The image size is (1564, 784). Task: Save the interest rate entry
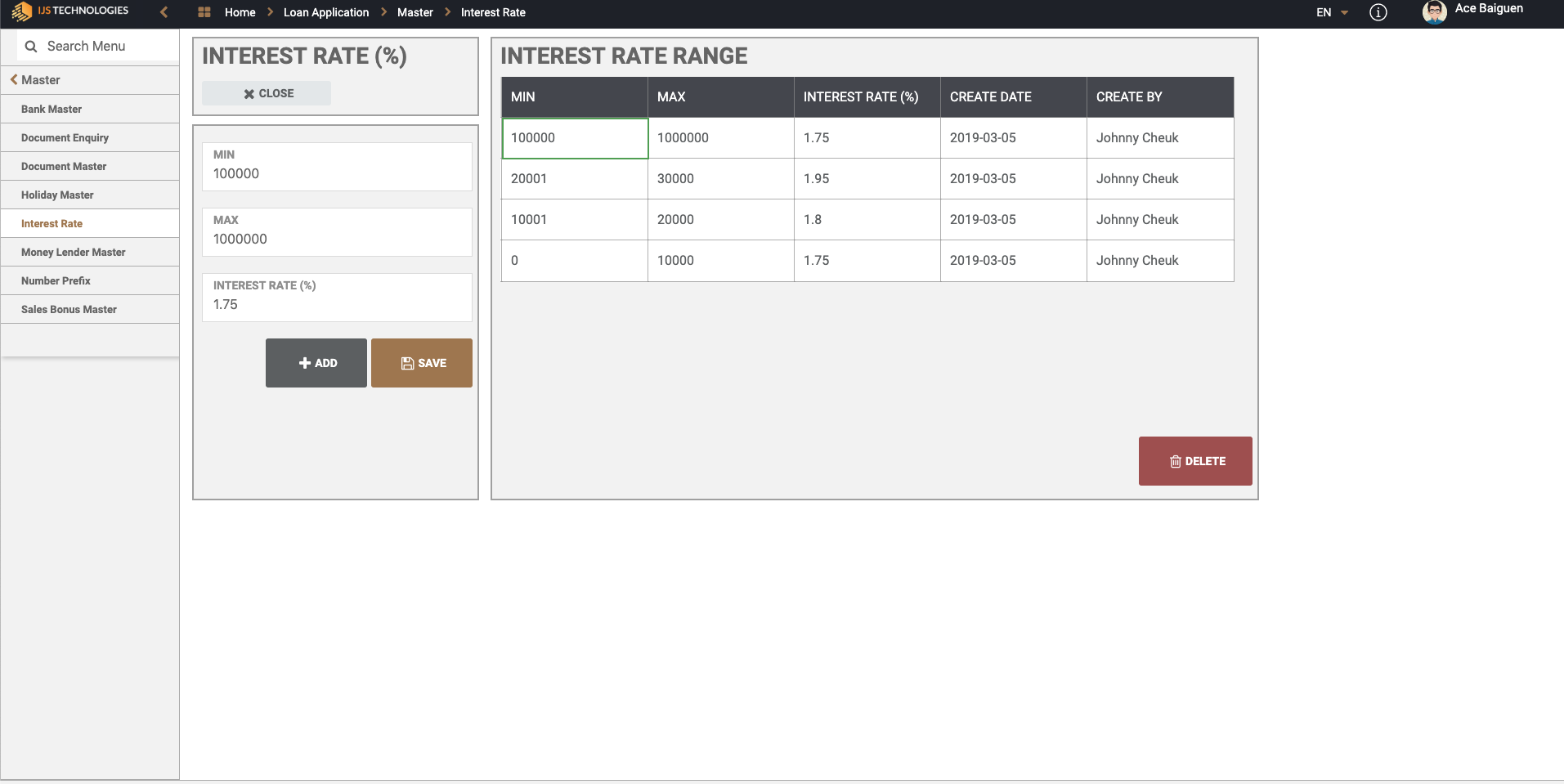(x=422, y=363)
